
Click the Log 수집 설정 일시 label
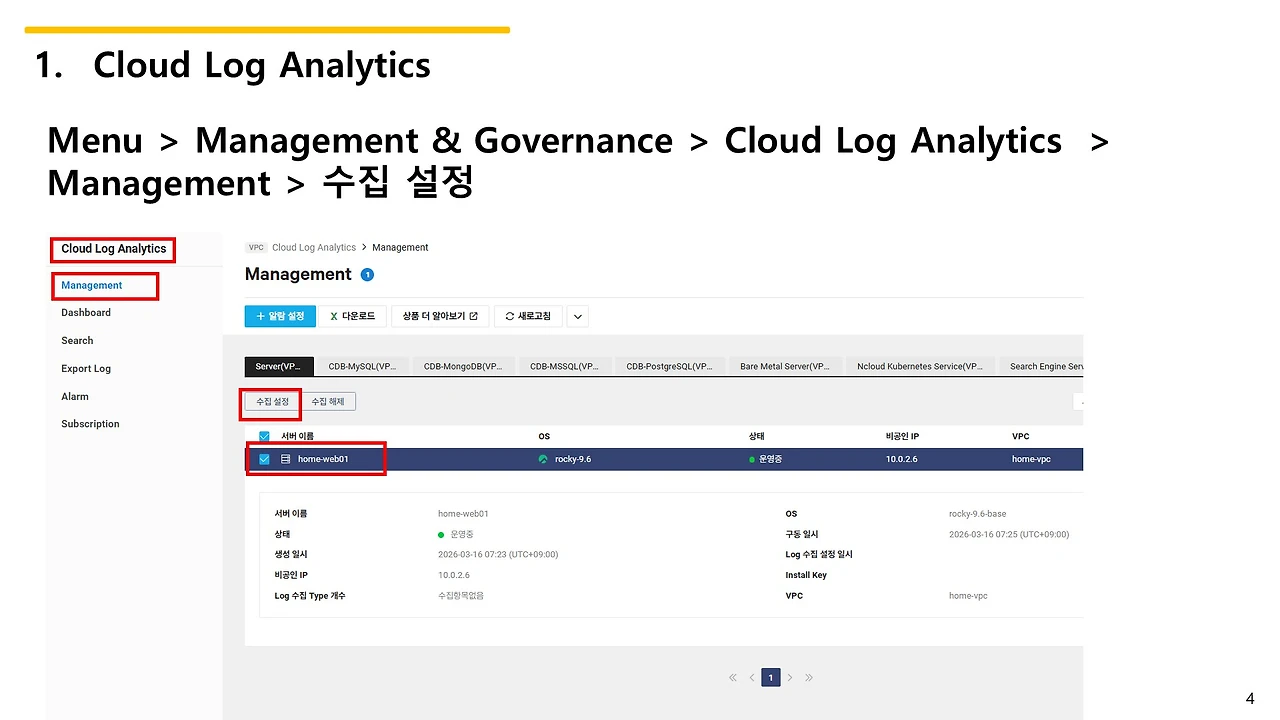coord(819,555)
